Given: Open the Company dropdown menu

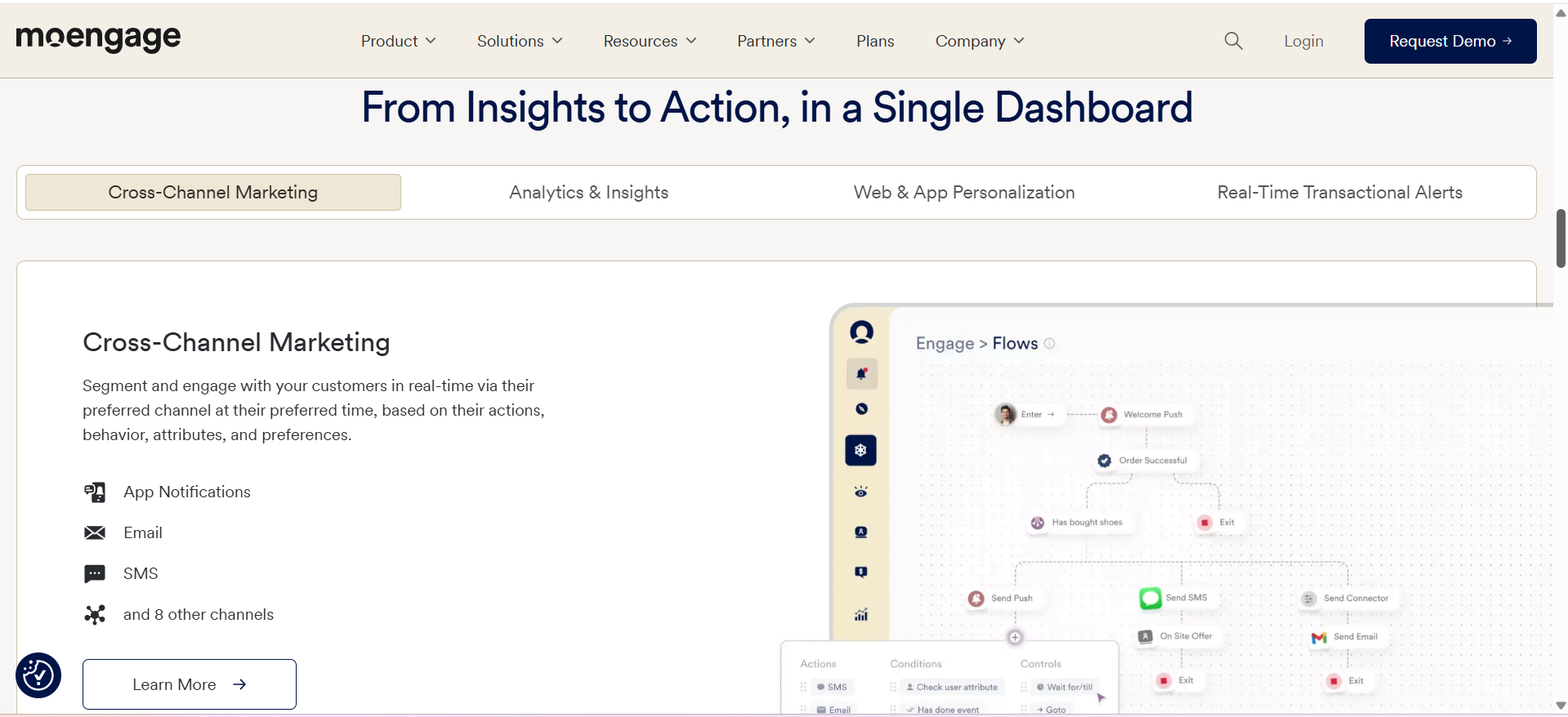Looking at the screenshot, I should (x=979, y=41).
